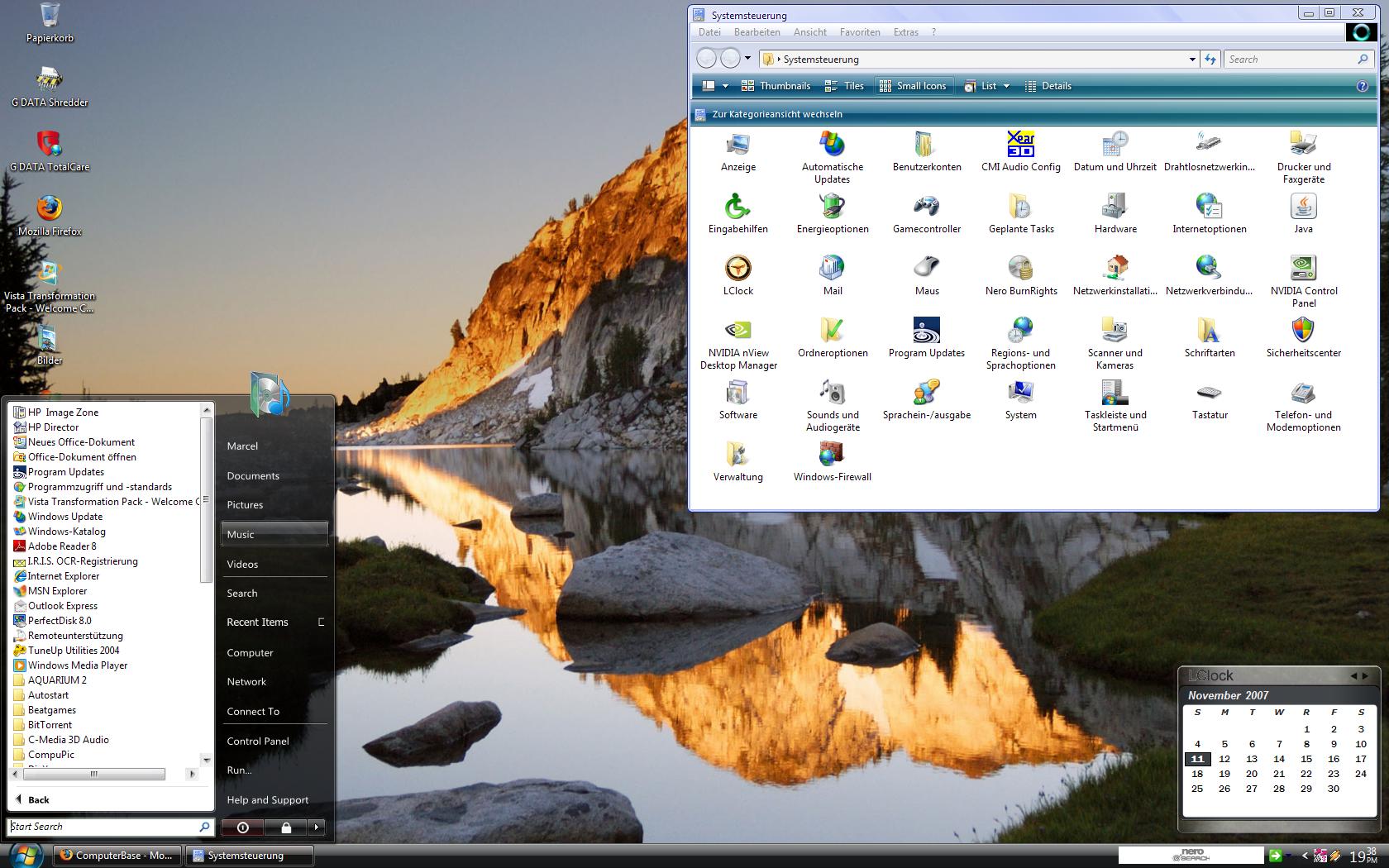Open the BitTorrent folder in programs list

(x=50, y=725)
